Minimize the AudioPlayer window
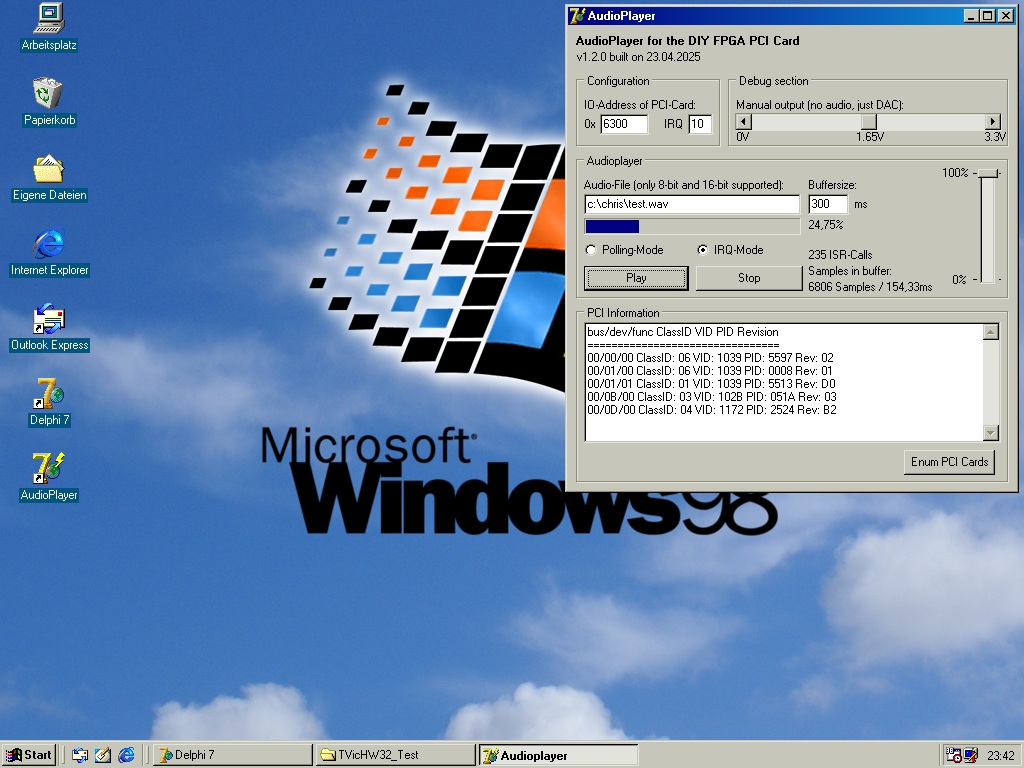Screen dimensions: 1024x768 tap(972, 16)
